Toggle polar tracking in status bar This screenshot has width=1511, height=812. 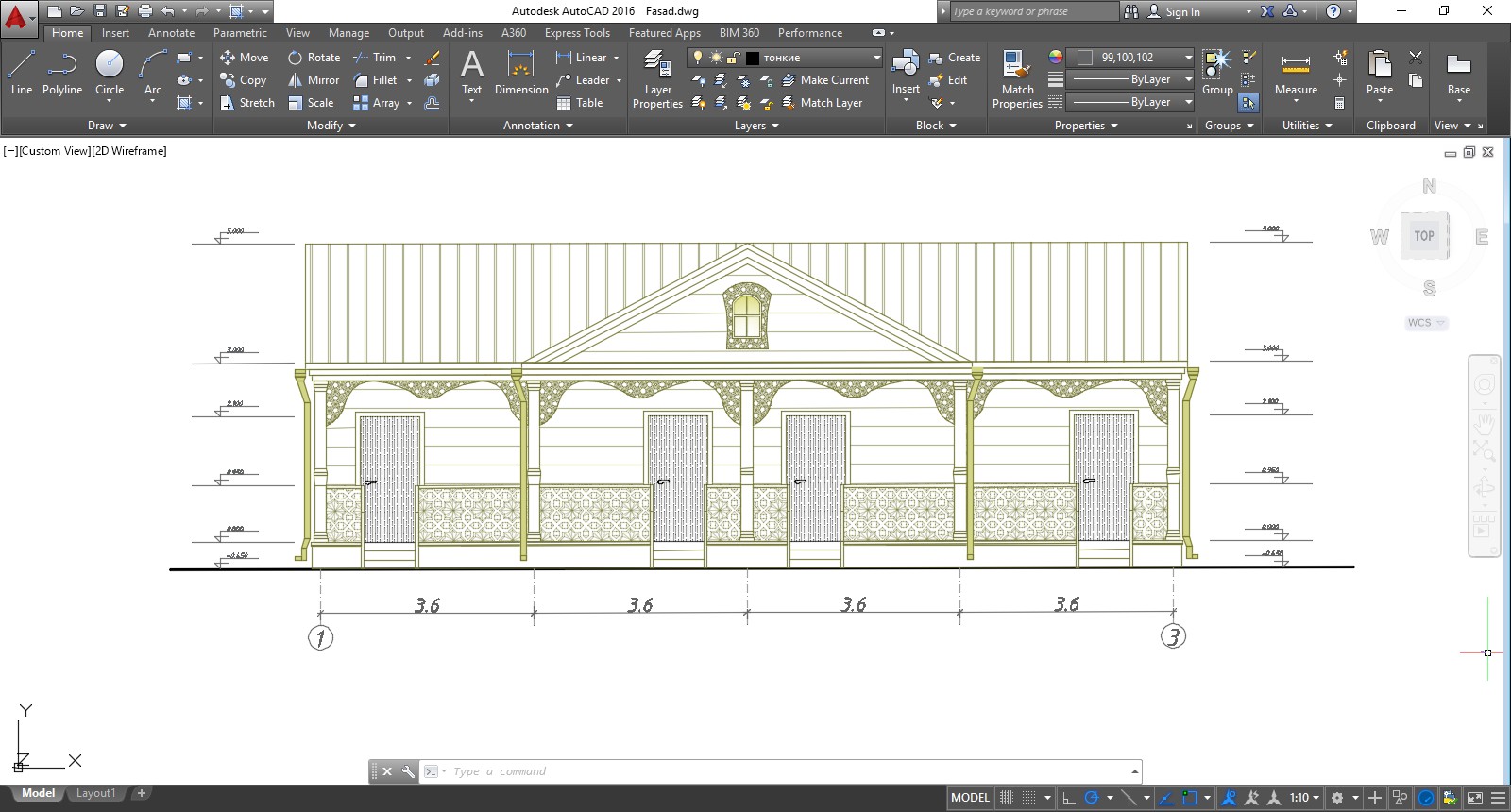pyautogui.click(x=1092, y=798)
